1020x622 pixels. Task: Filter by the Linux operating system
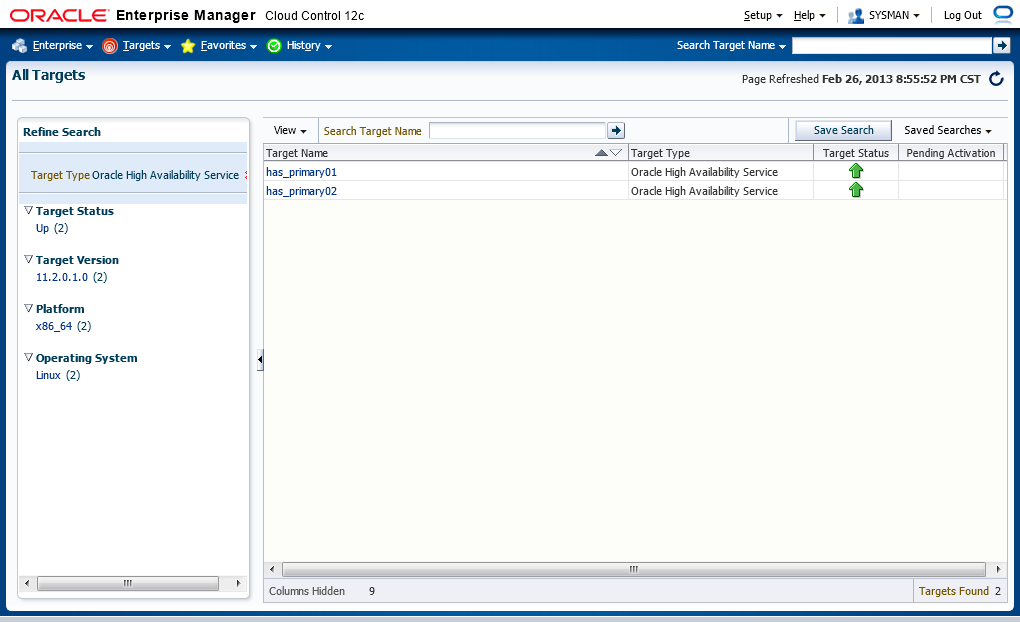[x=48, y=375]
